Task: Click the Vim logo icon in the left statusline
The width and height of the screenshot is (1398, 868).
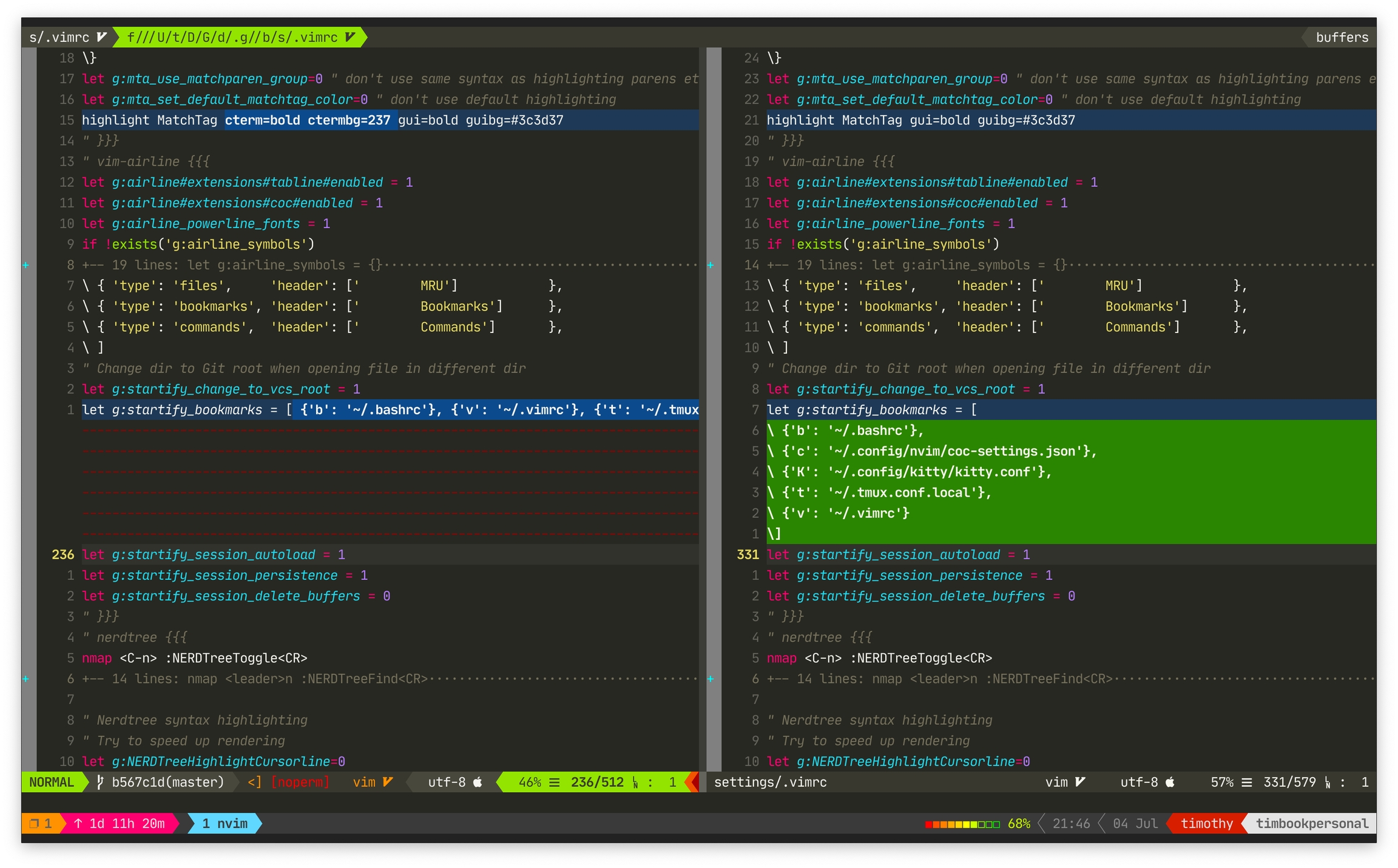Action: [388, 782]
